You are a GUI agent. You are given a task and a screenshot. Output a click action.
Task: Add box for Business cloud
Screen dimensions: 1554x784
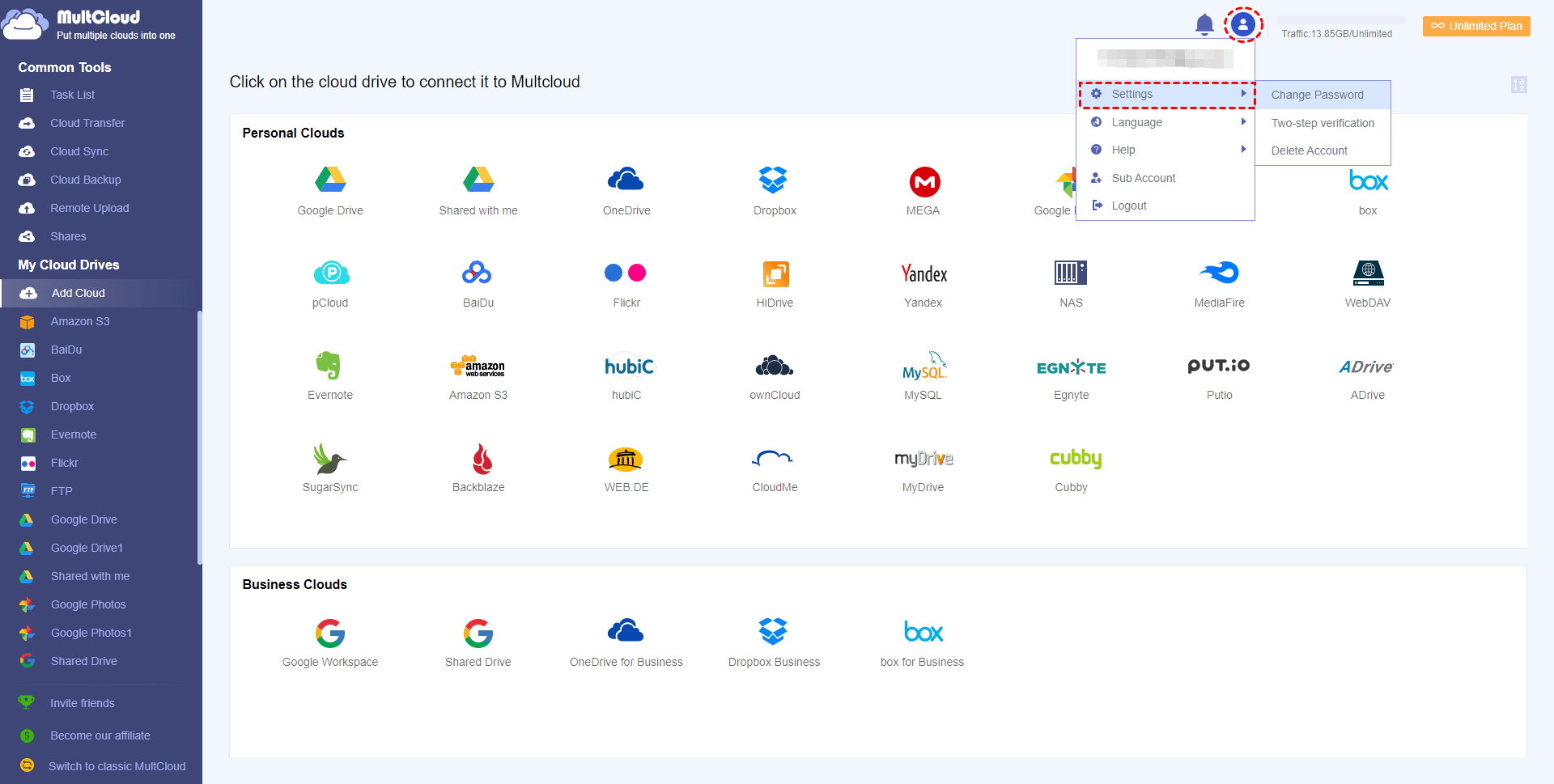[923, 632]
